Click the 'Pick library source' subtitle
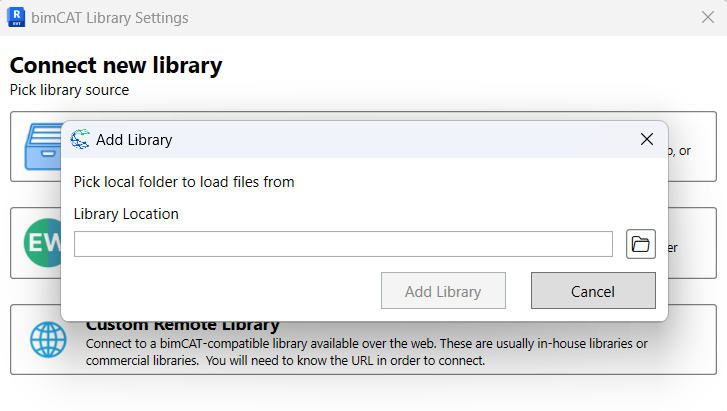 coord(69,90)
